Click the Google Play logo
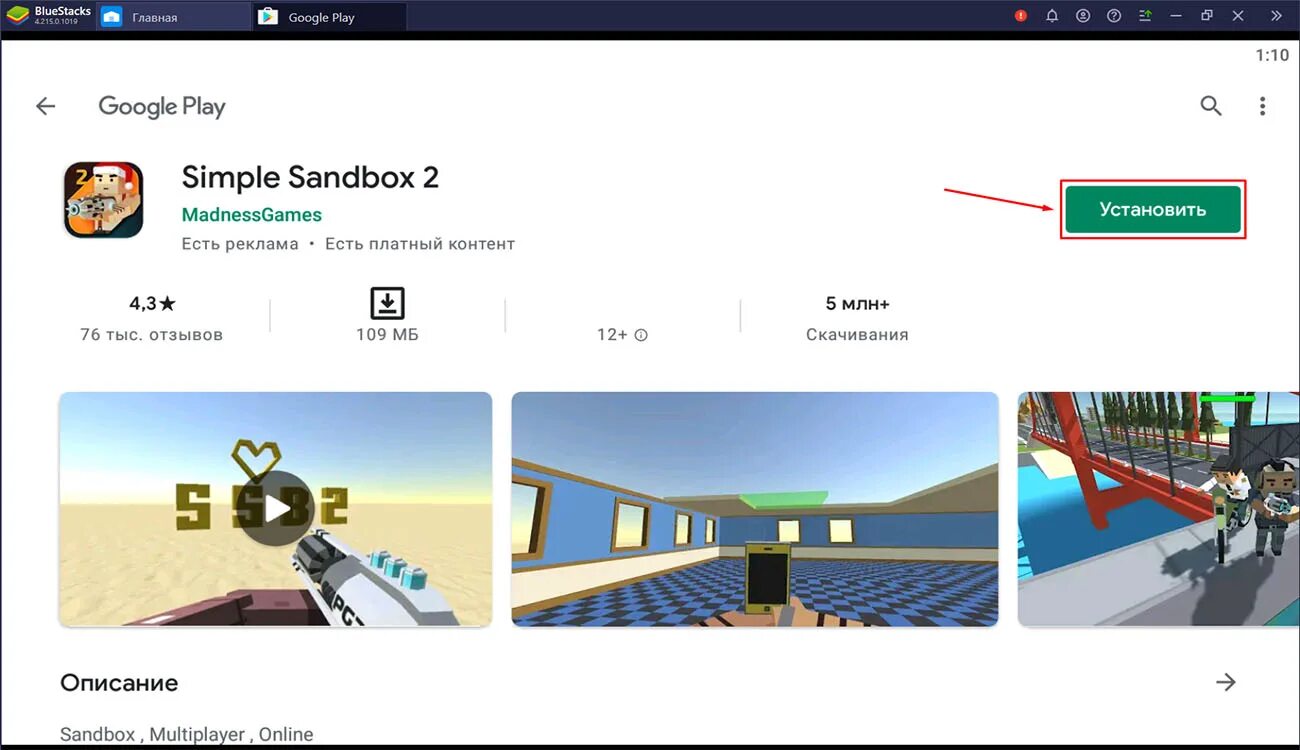The height and width of the screenshot is (750, 1300). click(x=162, y=107)
